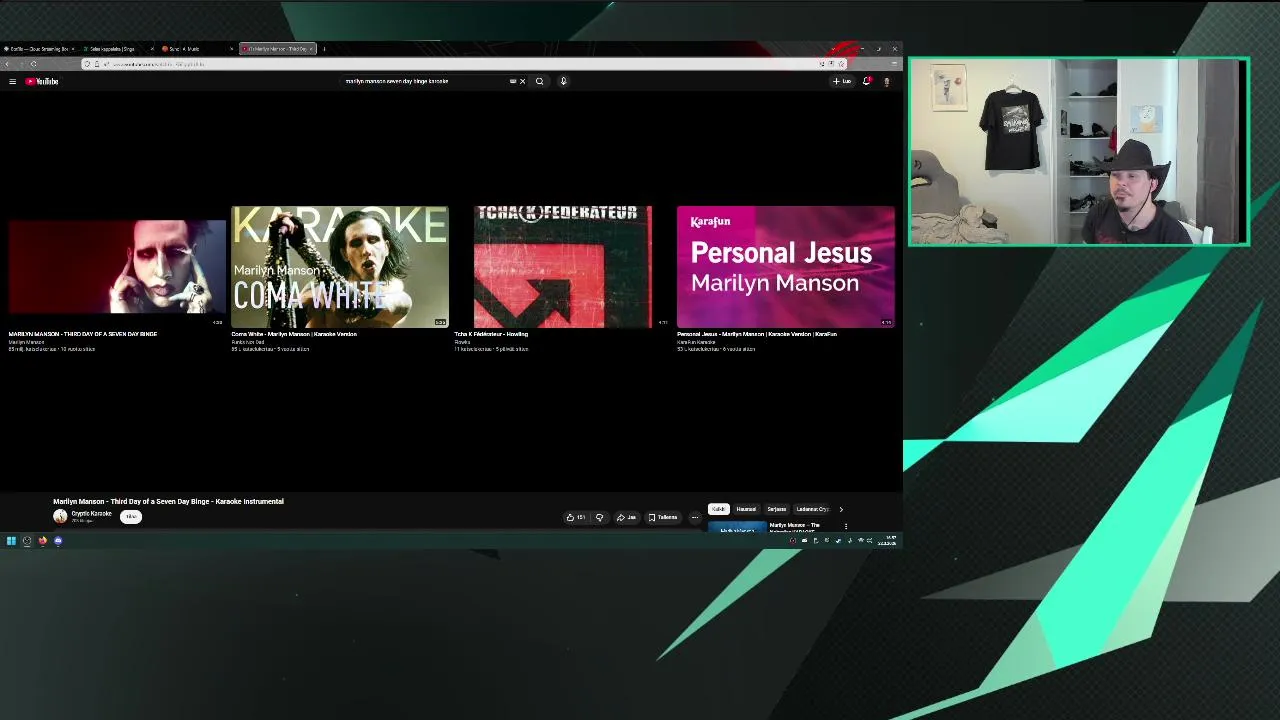
Task: Select the Kaikki filter chip
Action: coord(719,509)
